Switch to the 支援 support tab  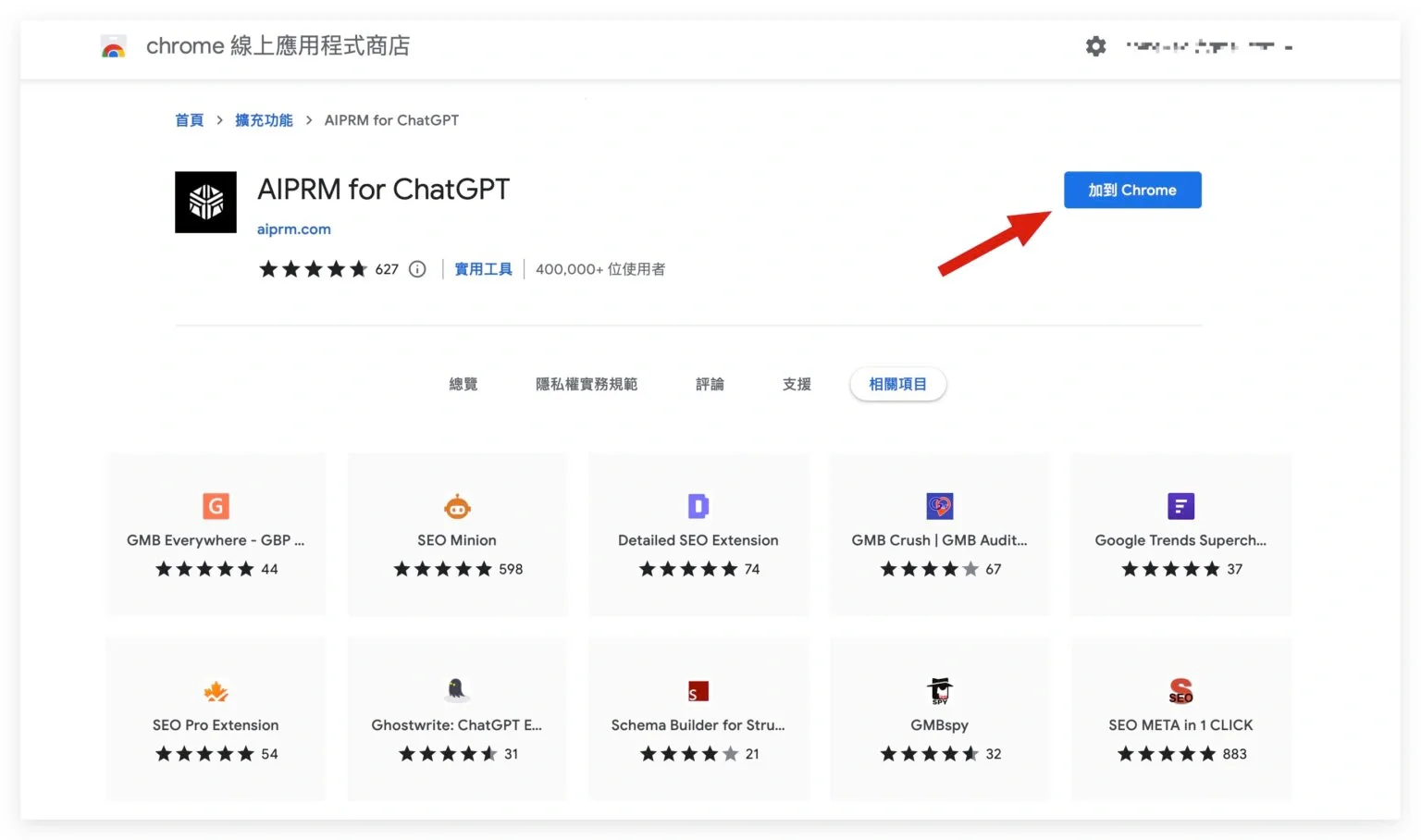[797, 384]
